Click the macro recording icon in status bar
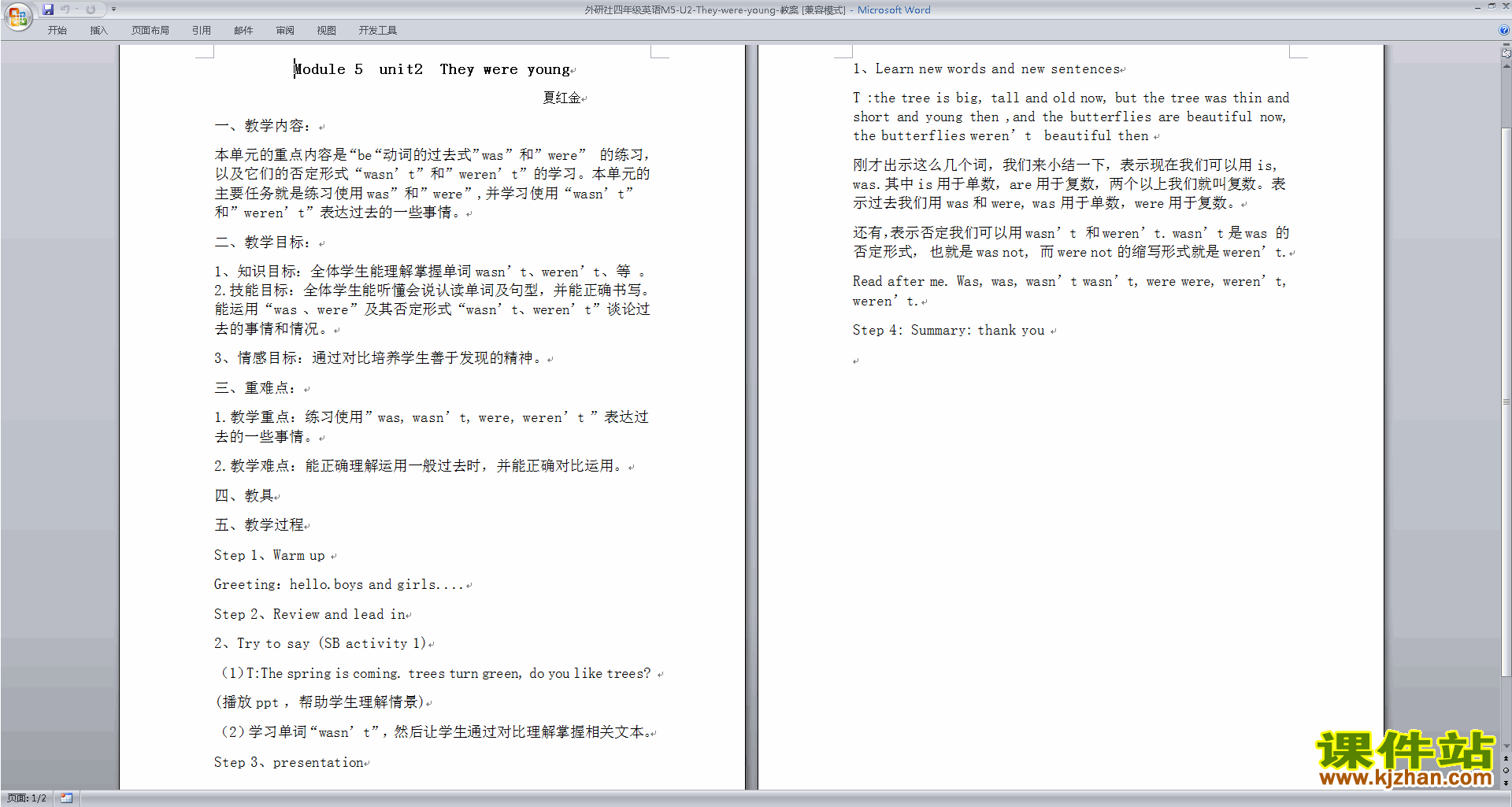The height and width of the screenshot is (807, 1512). coord(67,798)
